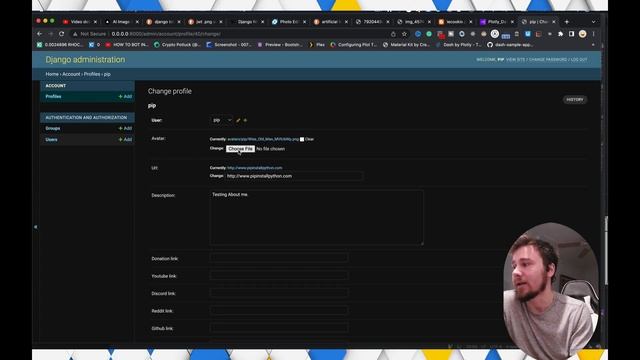Open the dash-sample-app GitHub bookmark

click(510, 45)
